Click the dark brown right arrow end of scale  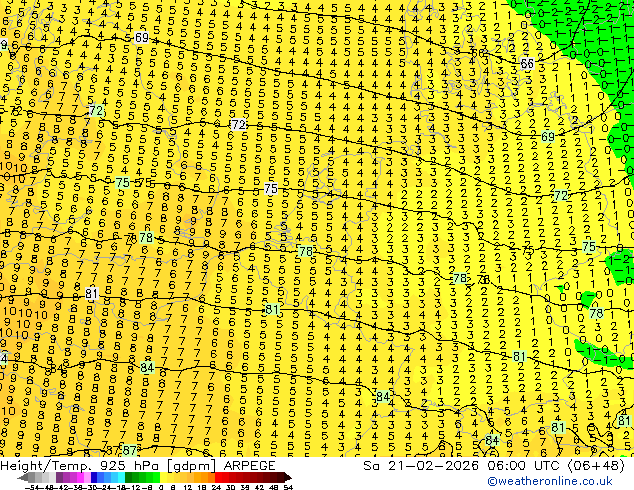tap(288, 477)
